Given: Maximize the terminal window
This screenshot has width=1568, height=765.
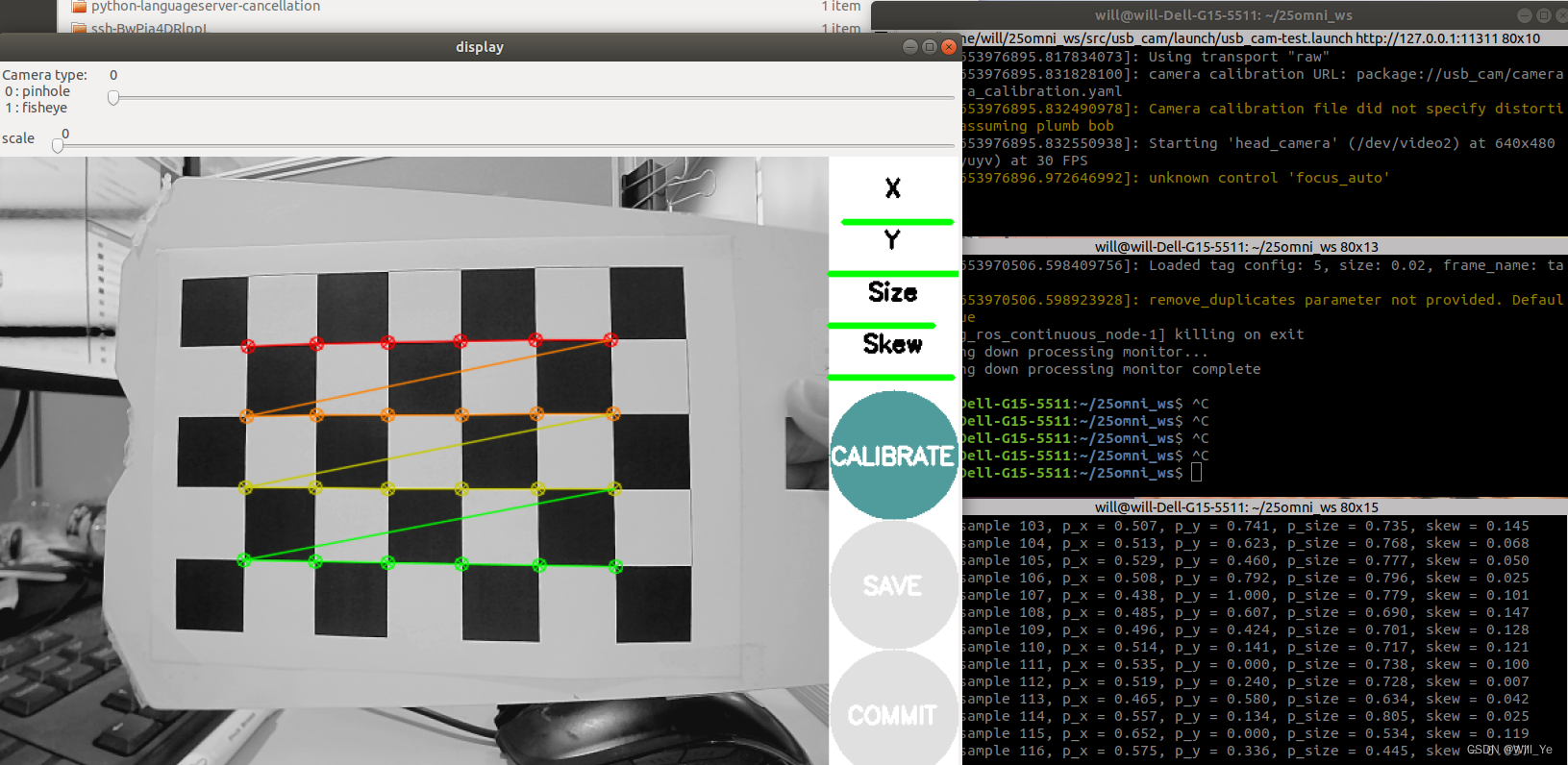Looking at the screenshot, I should (1544, 15).
